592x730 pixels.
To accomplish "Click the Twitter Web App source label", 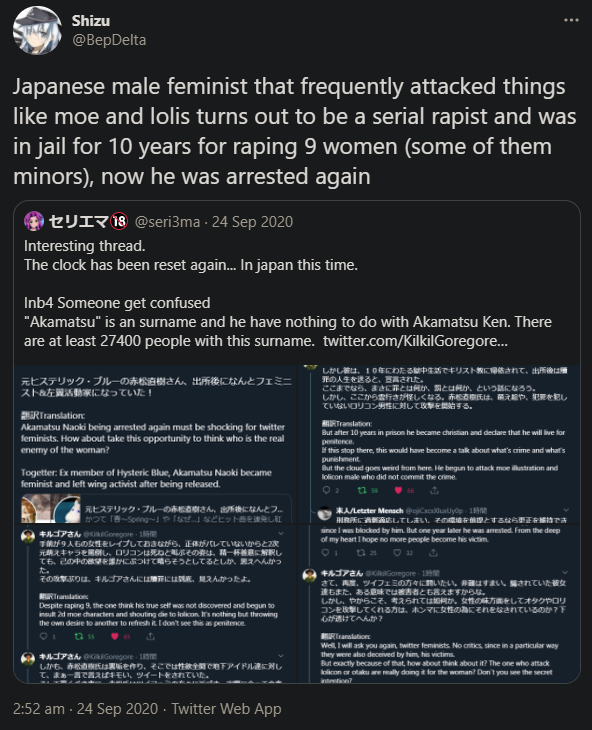I will tap(226, 709).
